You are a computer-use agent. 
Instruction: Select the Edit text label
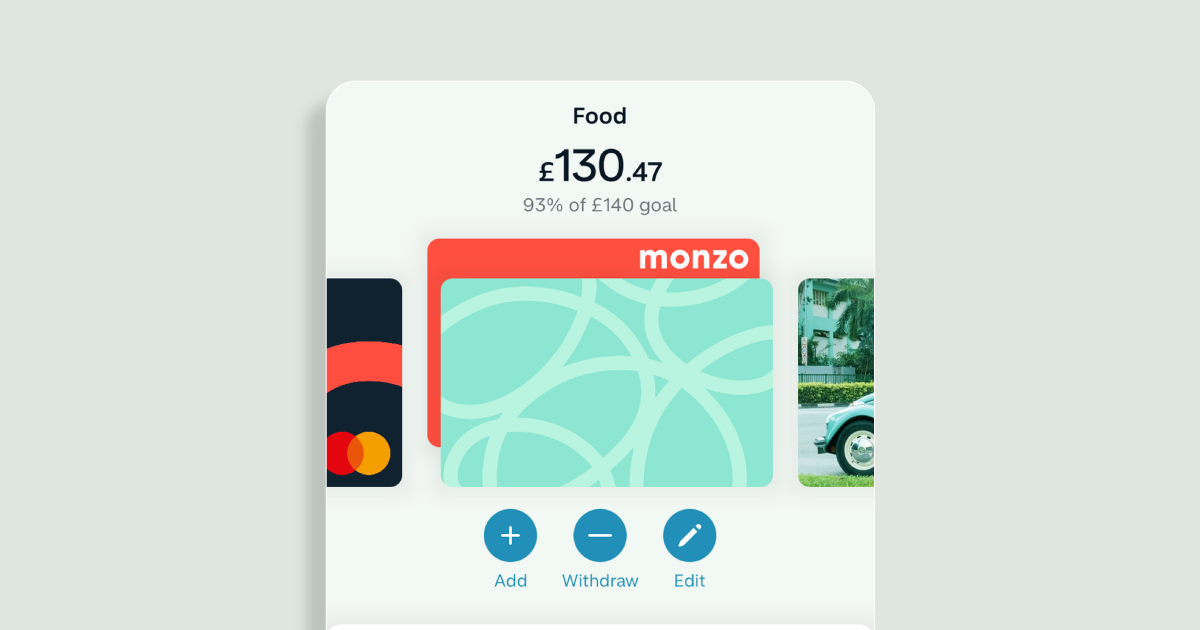pos(690,581)
